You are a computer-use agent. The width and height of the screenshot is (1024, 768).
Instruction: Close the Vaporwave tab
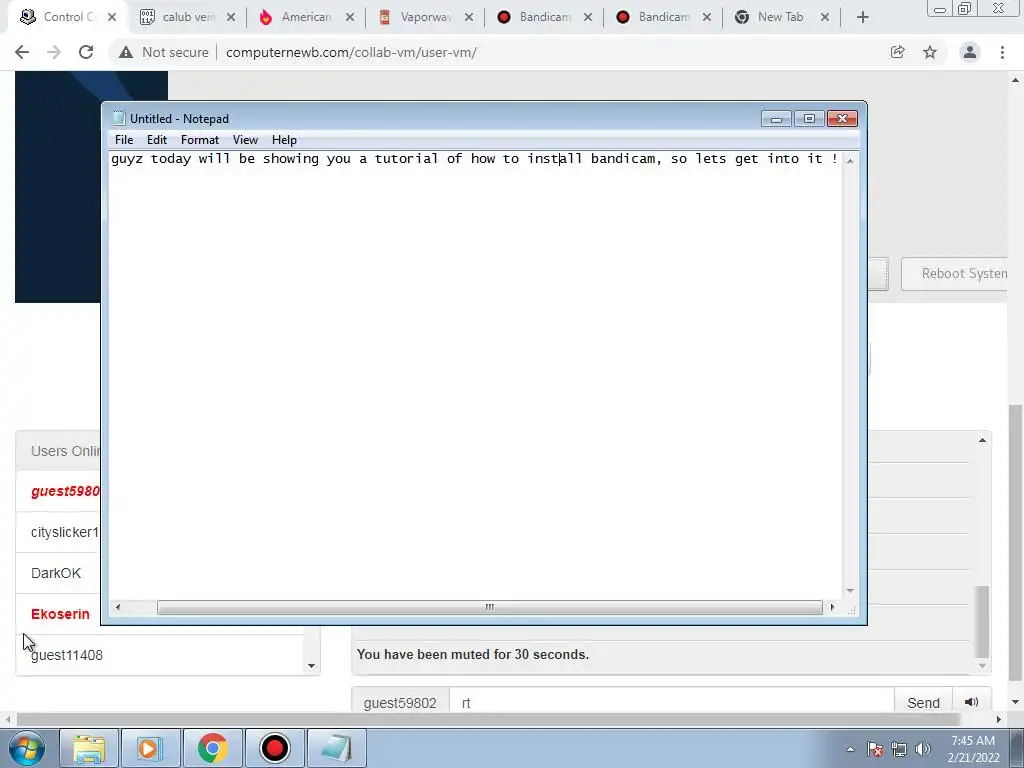469,18
